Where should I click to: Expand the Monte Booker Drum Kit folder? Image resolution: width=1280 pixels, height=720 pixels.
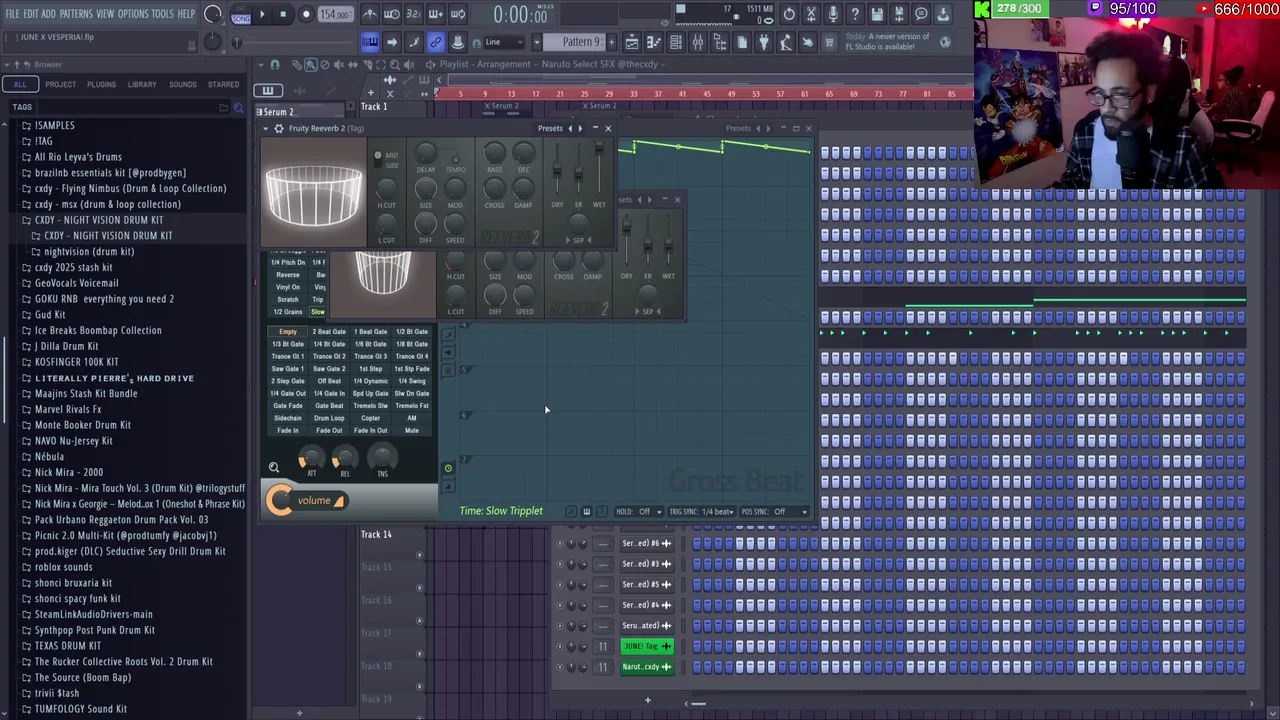83,425
